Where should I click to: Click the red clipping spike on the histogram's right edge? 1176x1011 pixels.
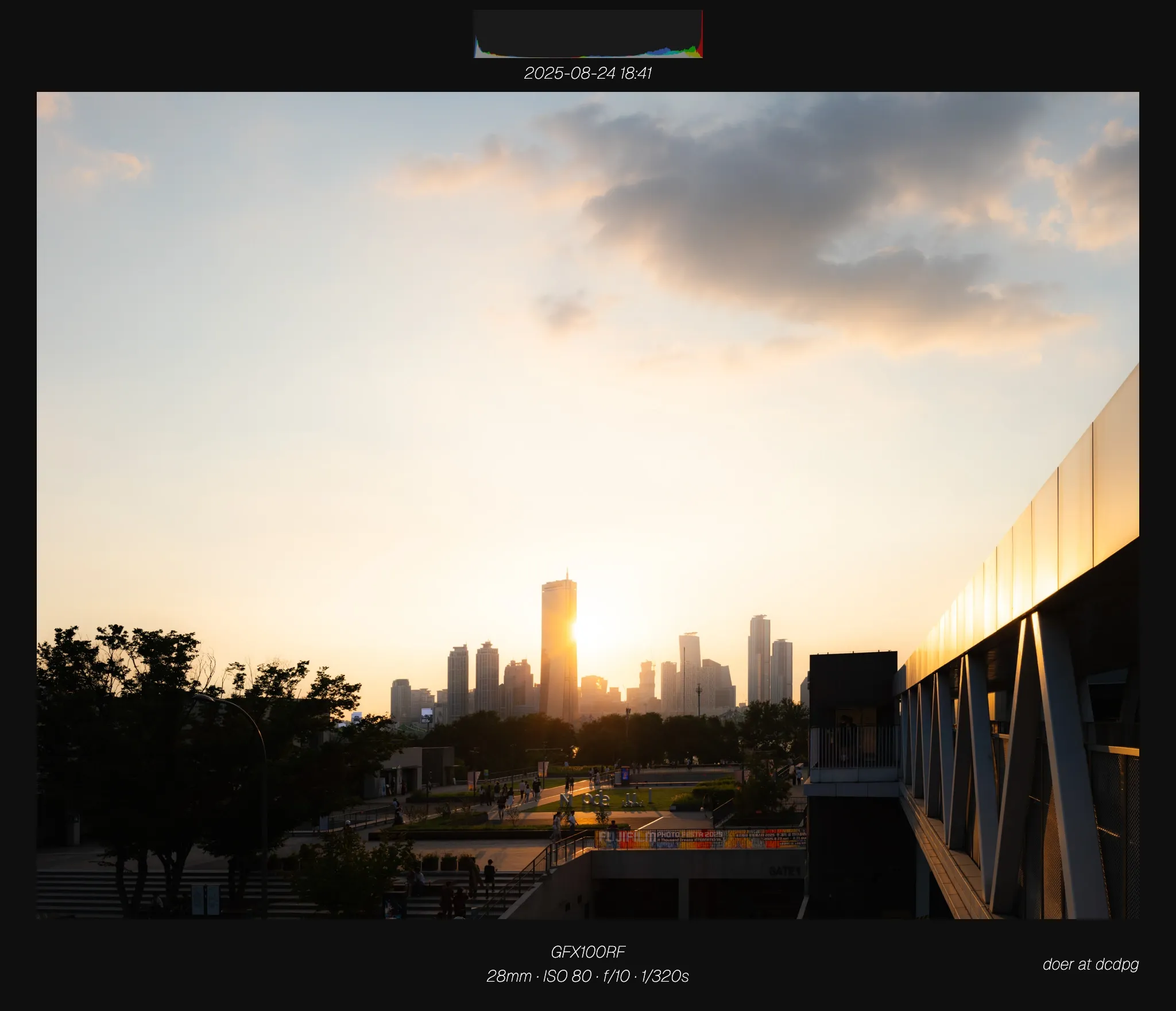[x=701, y=34]
